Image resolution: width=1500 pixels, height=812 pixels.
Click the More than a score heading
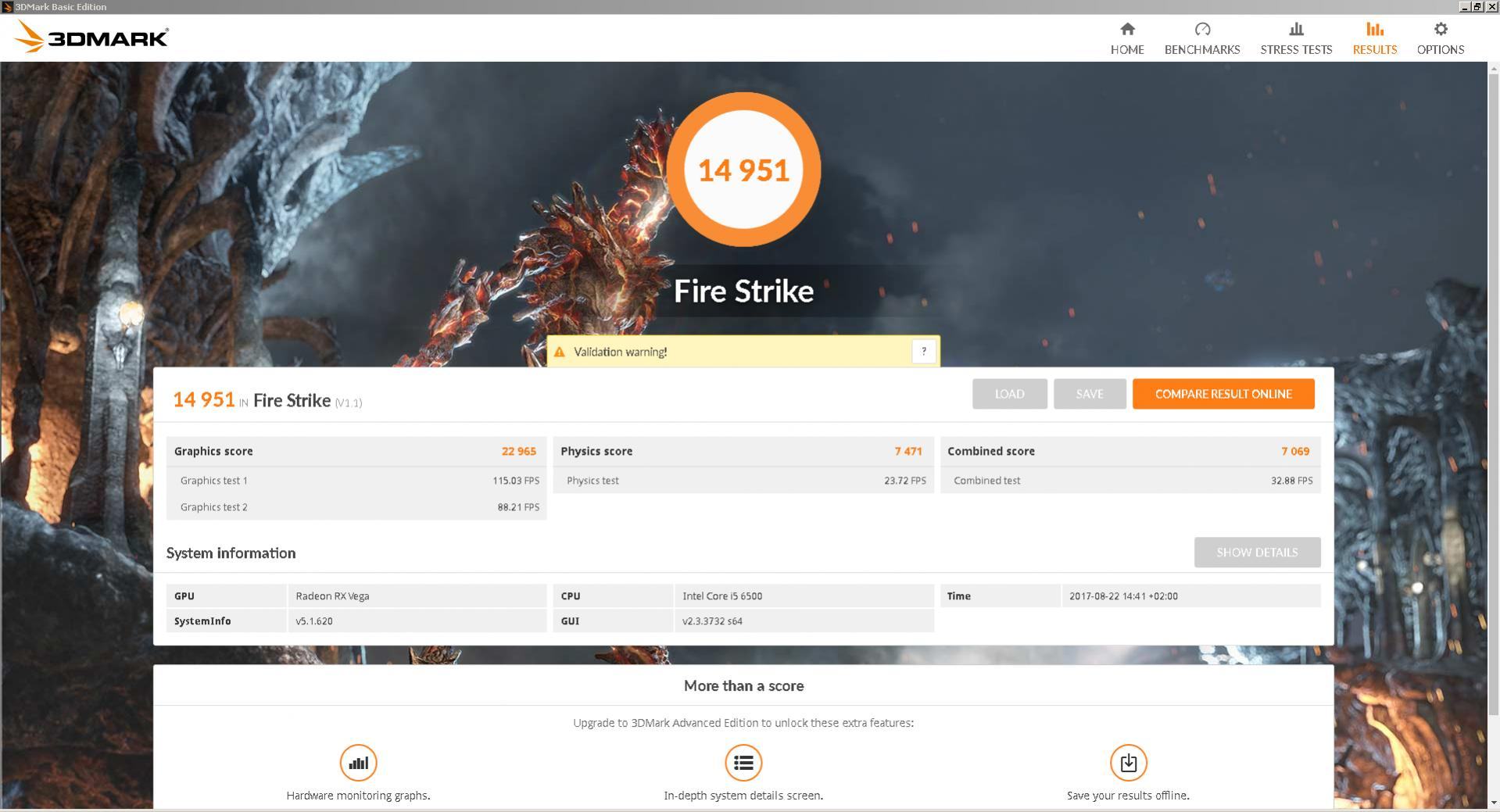pos(743,686)
